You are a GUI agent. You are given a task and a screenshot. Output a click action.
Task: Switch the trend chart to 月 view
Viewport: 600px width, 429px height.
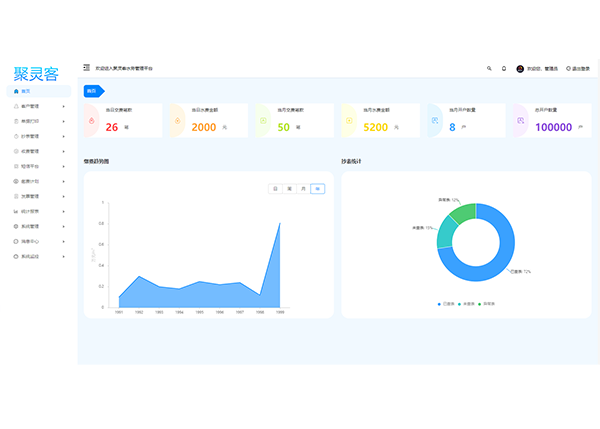(x=303, y=188)
